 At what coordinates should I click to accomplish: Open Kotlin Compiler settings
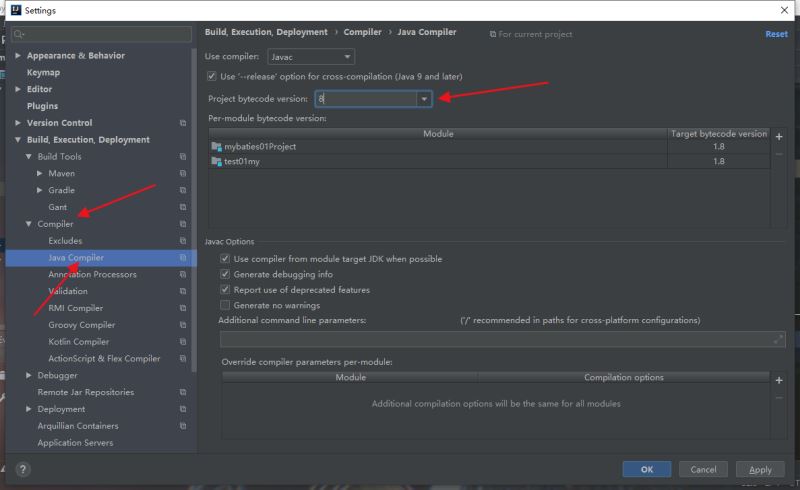point(79,342)
